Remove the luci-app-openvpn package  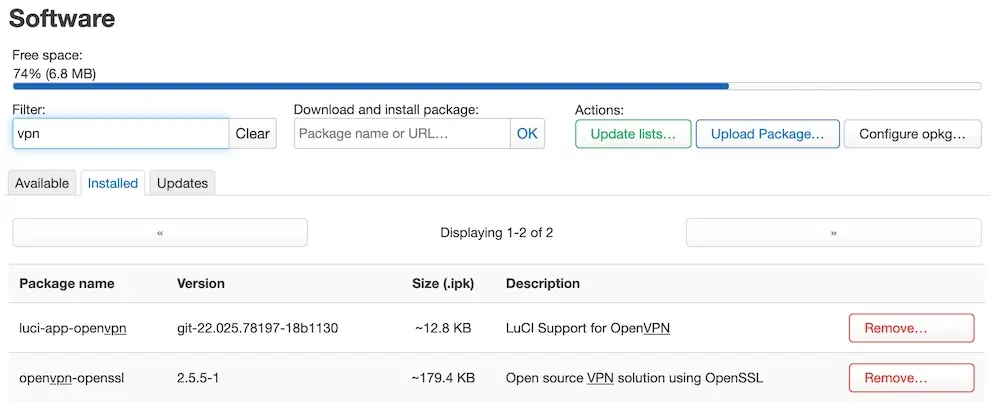(911, 329)
